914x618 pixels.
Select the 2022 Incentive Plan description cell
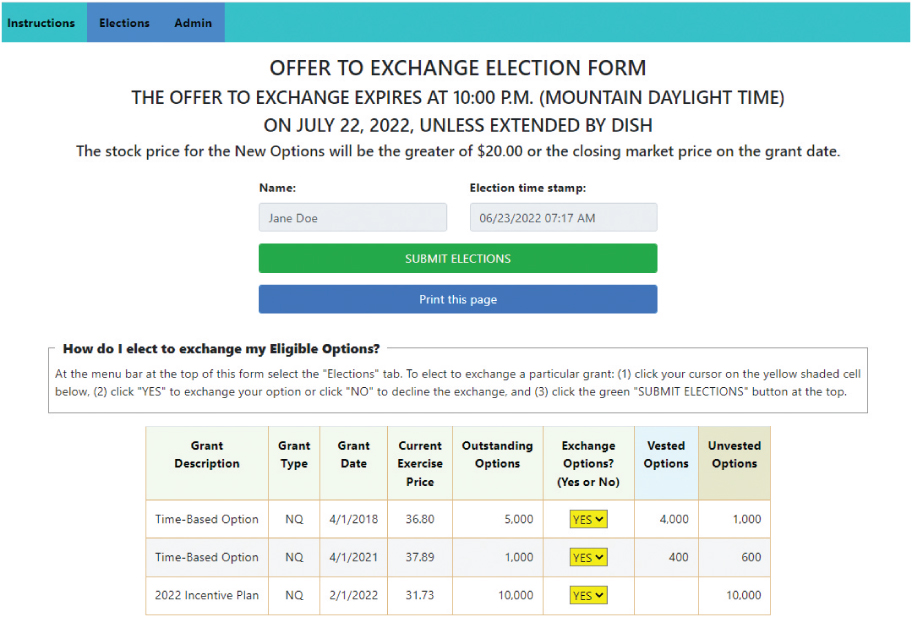207,595
